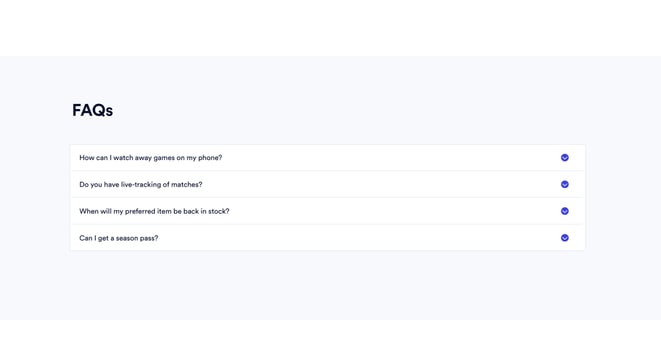
Task: Show answer about live-tracking of matches
Action: pyautogui.click(x=328, y=184)
